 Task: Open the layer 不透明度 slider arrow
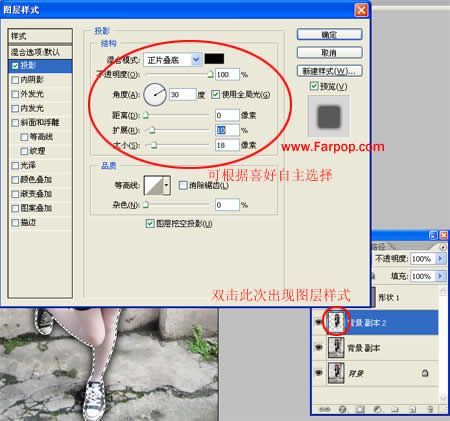point(440,259)
